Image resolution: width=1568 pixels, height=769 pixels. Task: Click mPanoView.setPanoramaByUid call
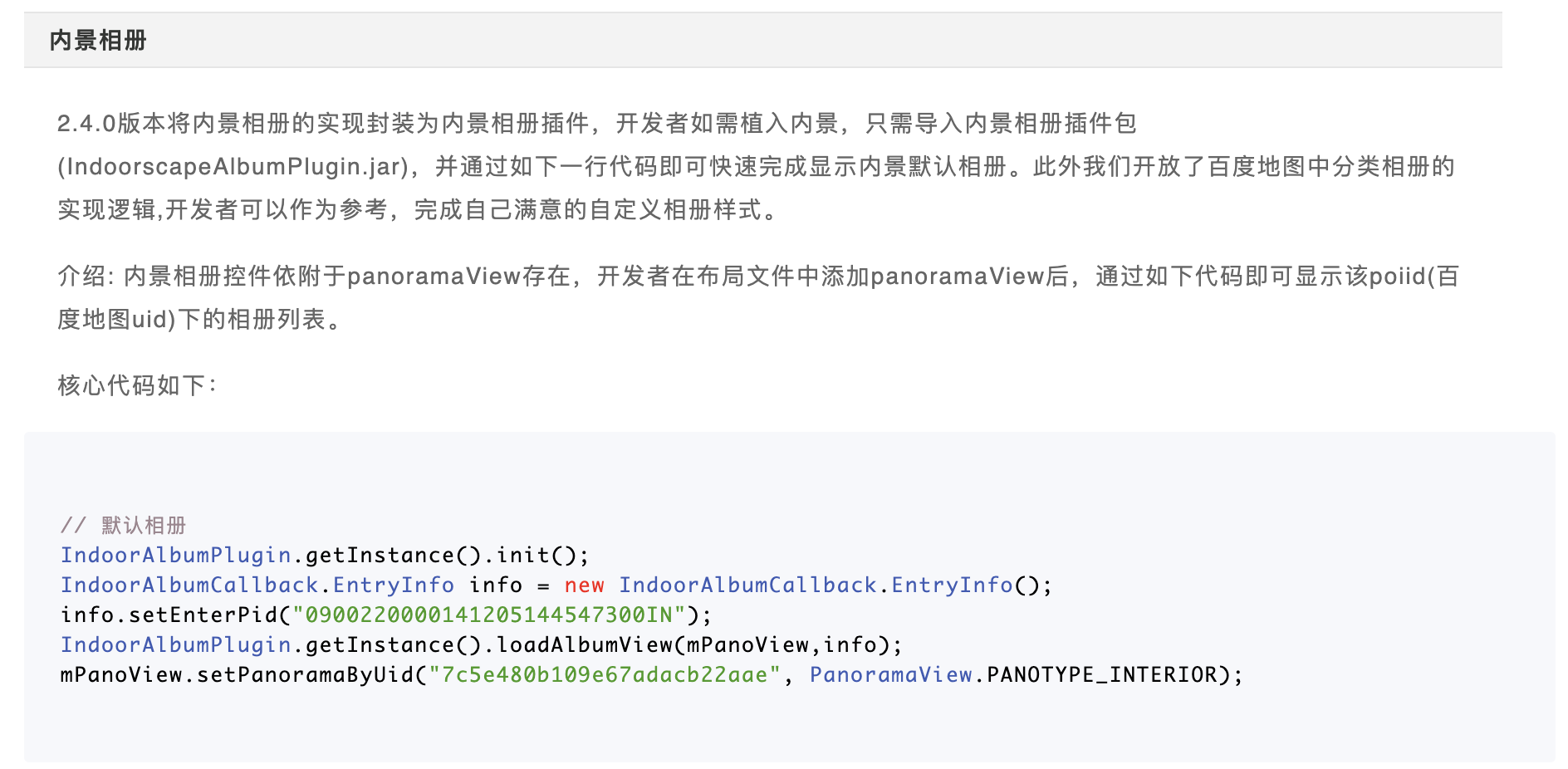(x=237, y=674)
